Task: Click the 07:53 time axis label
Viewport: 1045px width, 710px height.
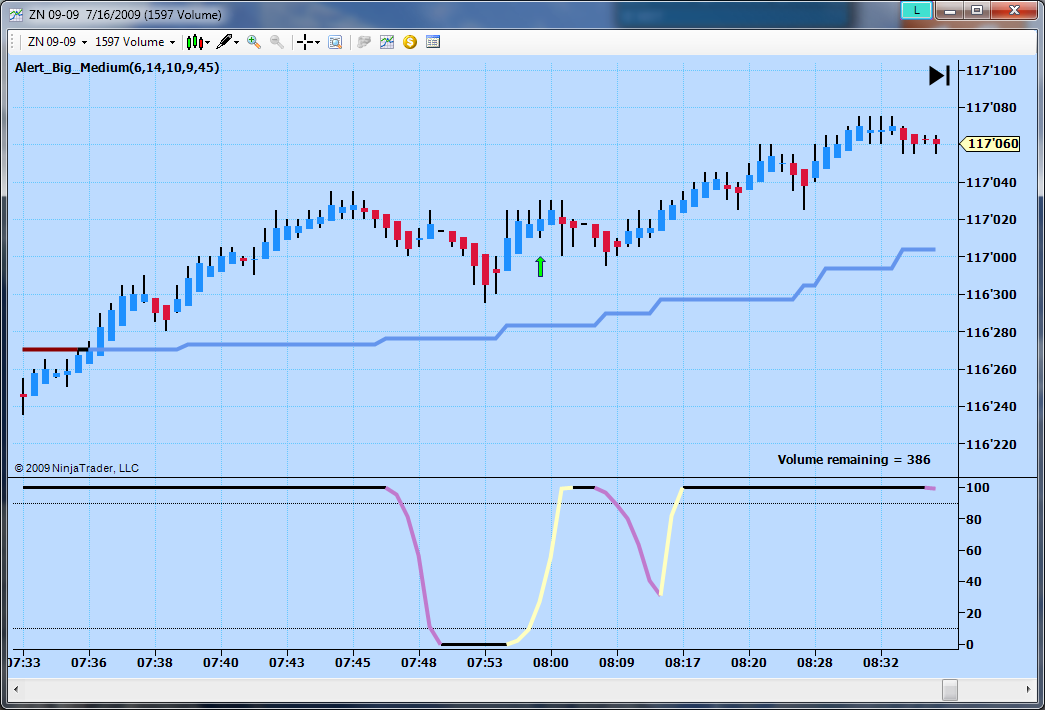Action: 485,663
